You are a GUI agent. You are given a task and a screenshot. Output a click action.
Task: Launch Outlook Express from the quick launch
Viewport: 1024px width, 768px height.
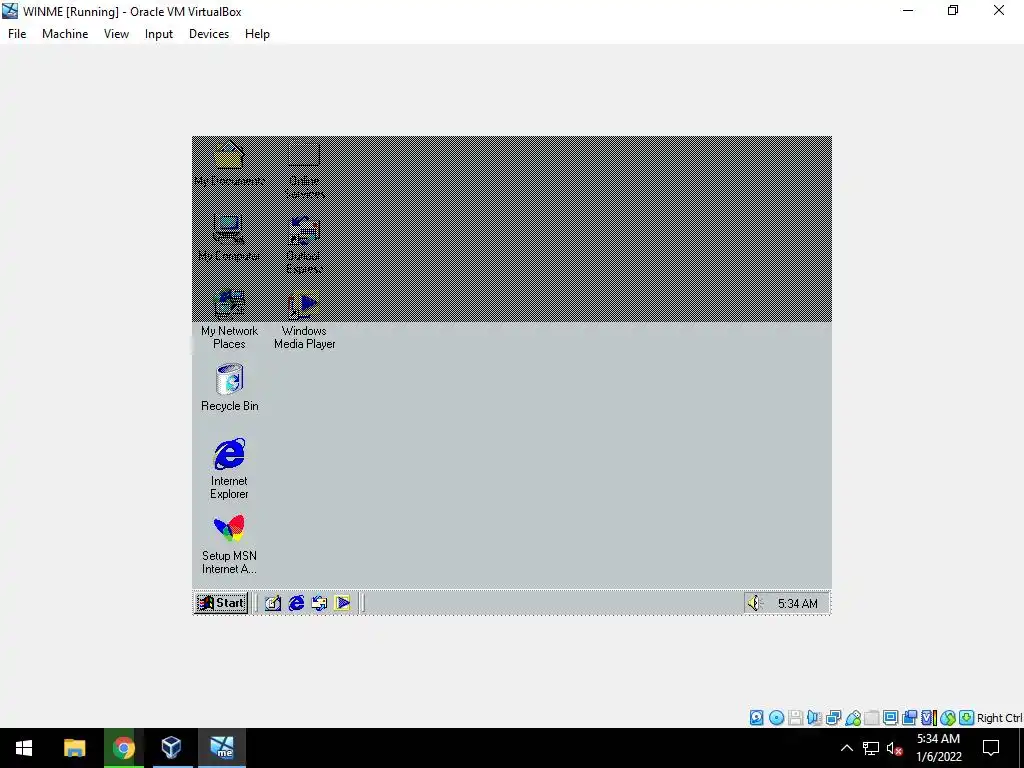point(319,603)
